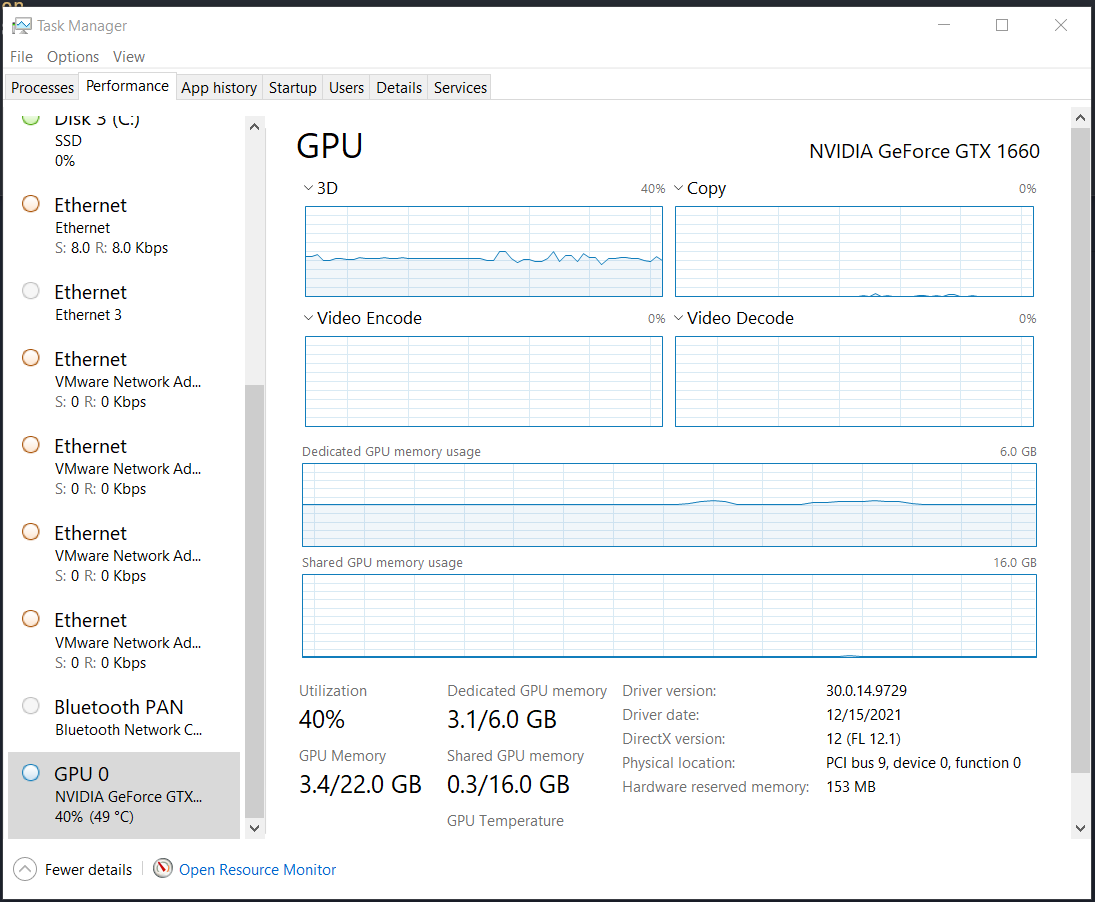The height and width of the screenshot is (902, 1095).
Task: Switch to the Details tab
Action: pyautogui.click(x=399, y=87)
